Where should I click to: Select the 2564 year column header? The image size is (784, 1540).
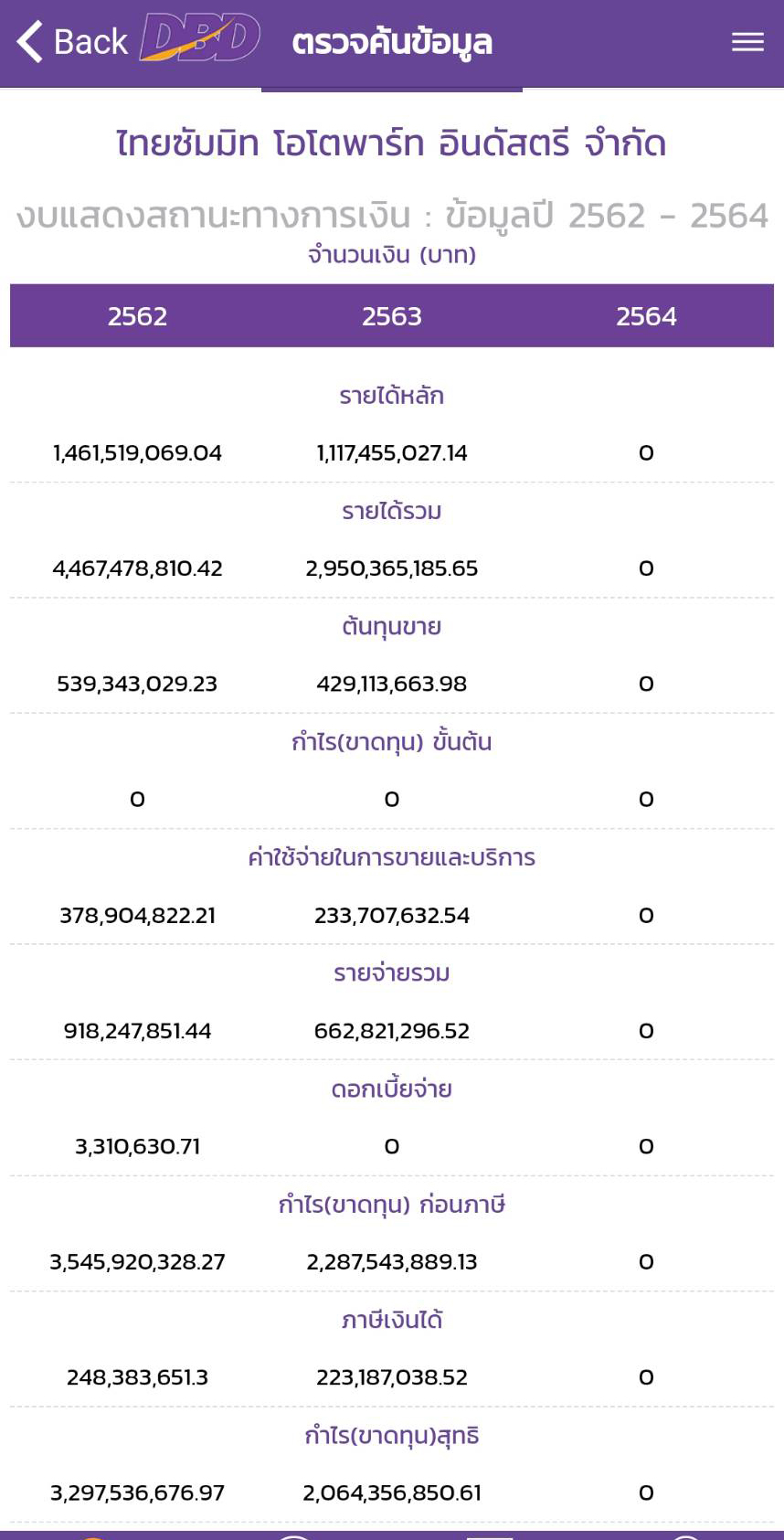pos(646,316)
